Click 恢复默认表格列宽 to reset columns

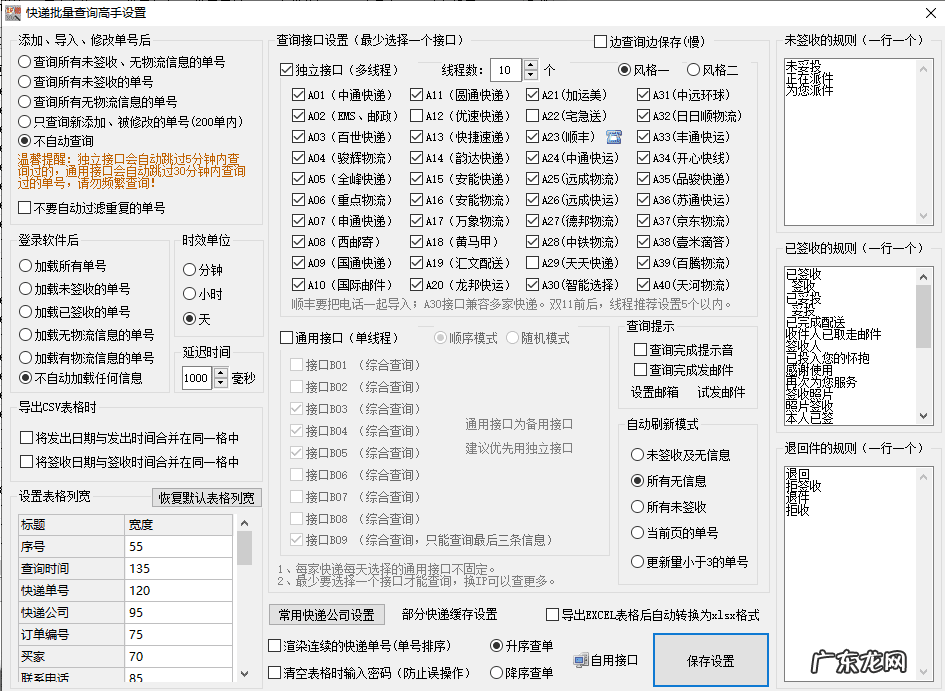205,497
